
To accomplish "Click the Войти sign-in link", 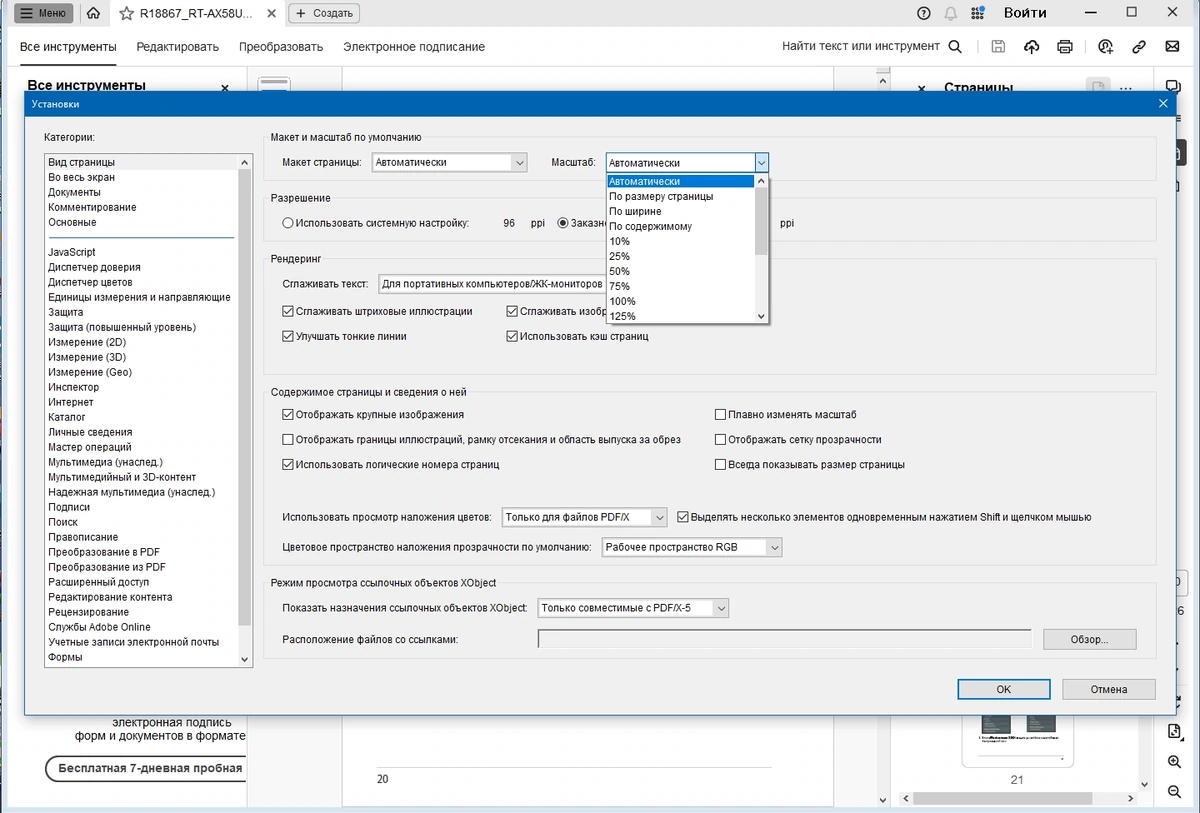I will [x=1025, y=13].
